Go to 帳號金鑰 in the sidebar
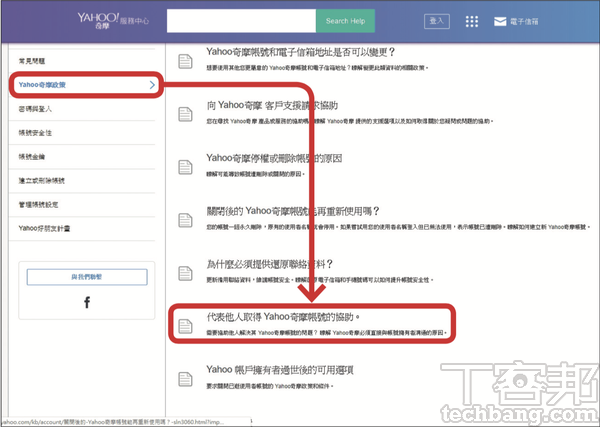The width and height of the screenshot is (600, 427). [x=32, y=156]
